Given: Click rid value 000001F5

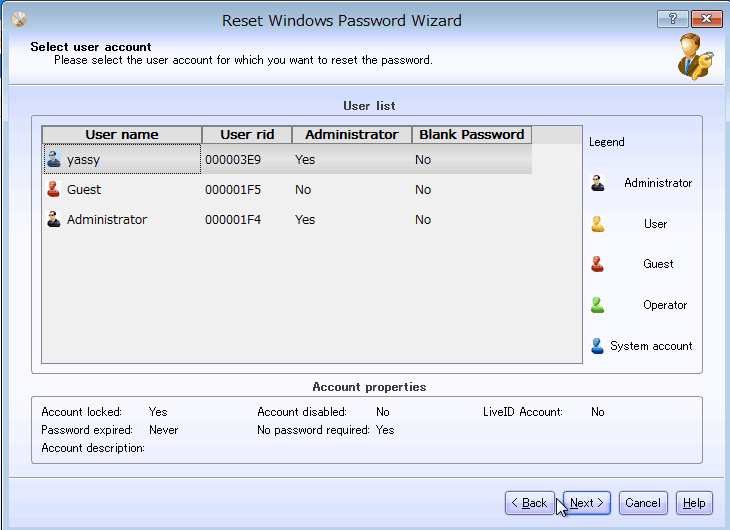Looking at the screenshot, I should 233,190.
